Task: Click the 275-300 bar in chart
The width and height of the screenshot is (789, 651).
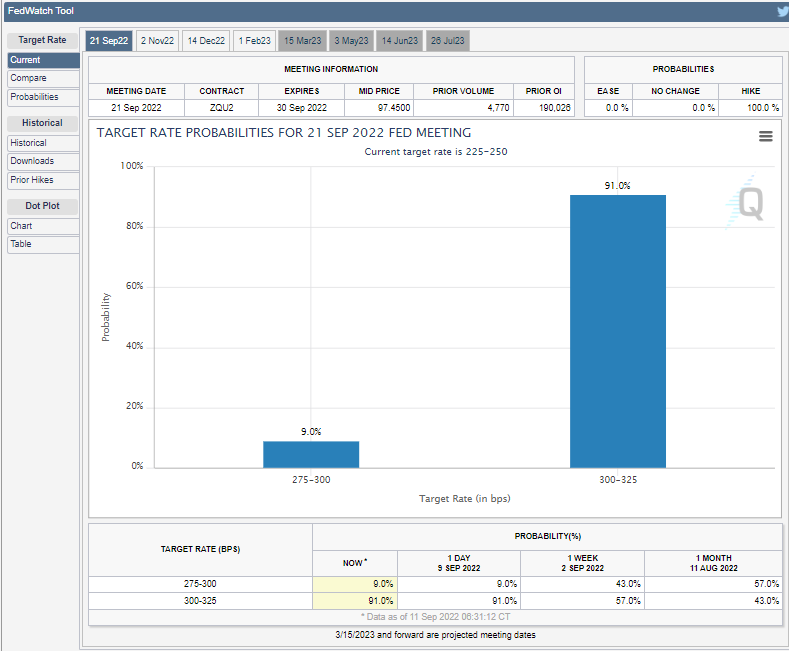Action: click(311, 454)
